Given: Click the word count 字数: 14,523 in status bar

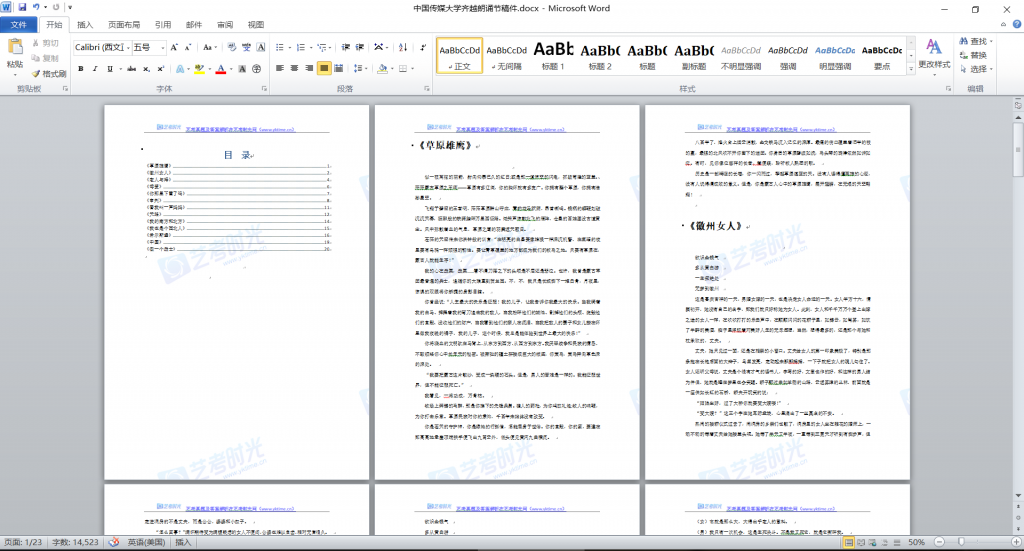Looking at the screenshot, I should [x=76, y=542].
